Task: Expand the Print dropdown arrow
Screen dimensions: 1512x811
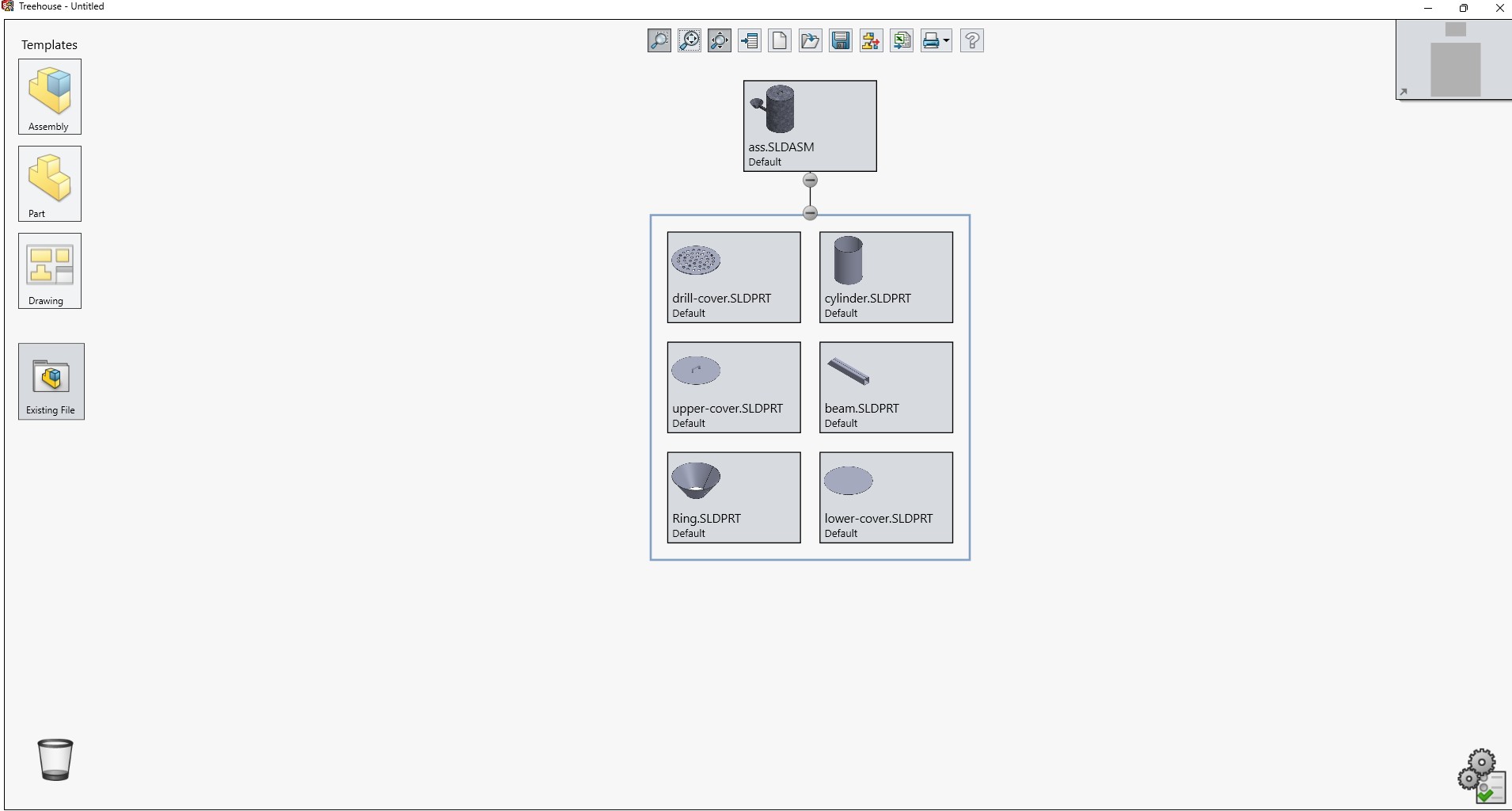Action: (947, 41)
